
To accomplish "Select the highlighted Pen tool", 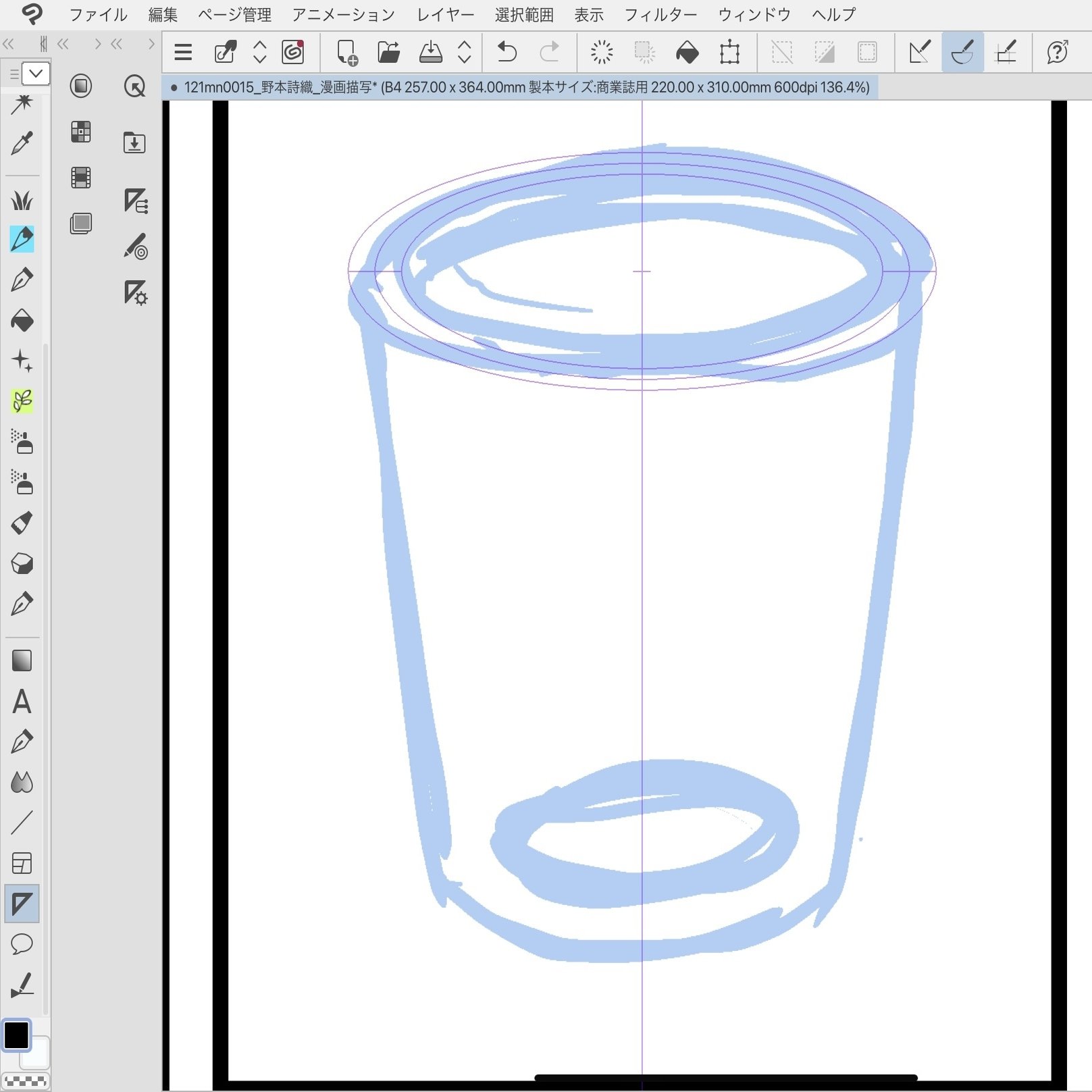I will [22, 239].
